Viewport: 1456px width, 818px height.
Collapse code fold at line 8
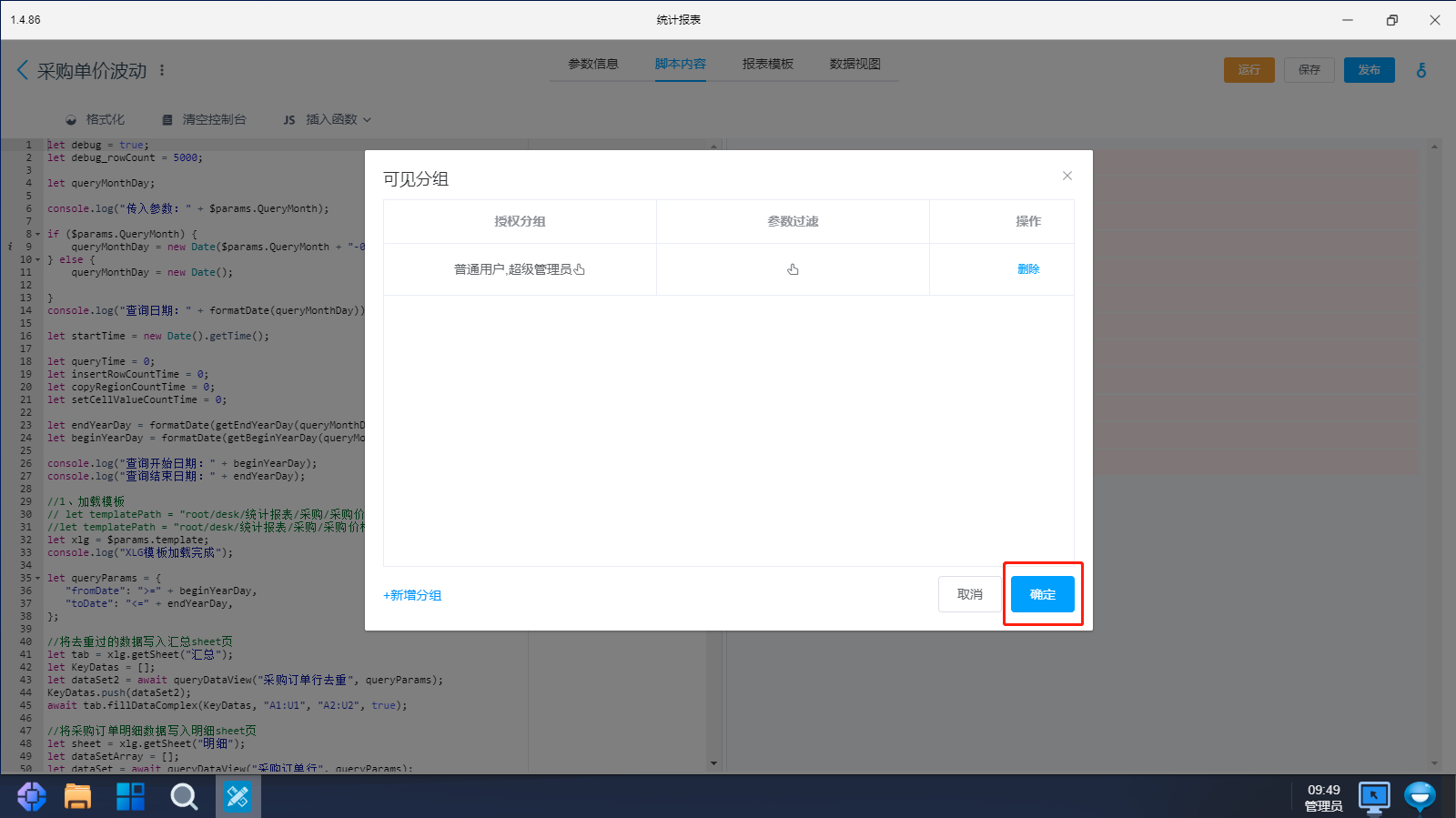coord(38,234)
